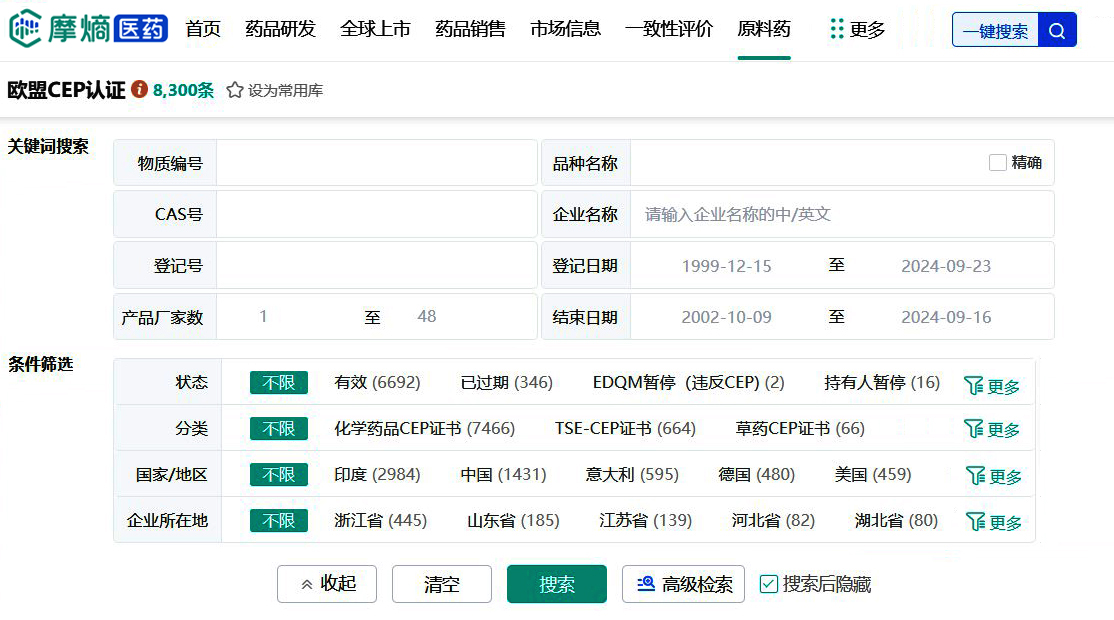1114x620 pixels.
Task: Collapse the search panel with 收起
Action: (327, 584)
